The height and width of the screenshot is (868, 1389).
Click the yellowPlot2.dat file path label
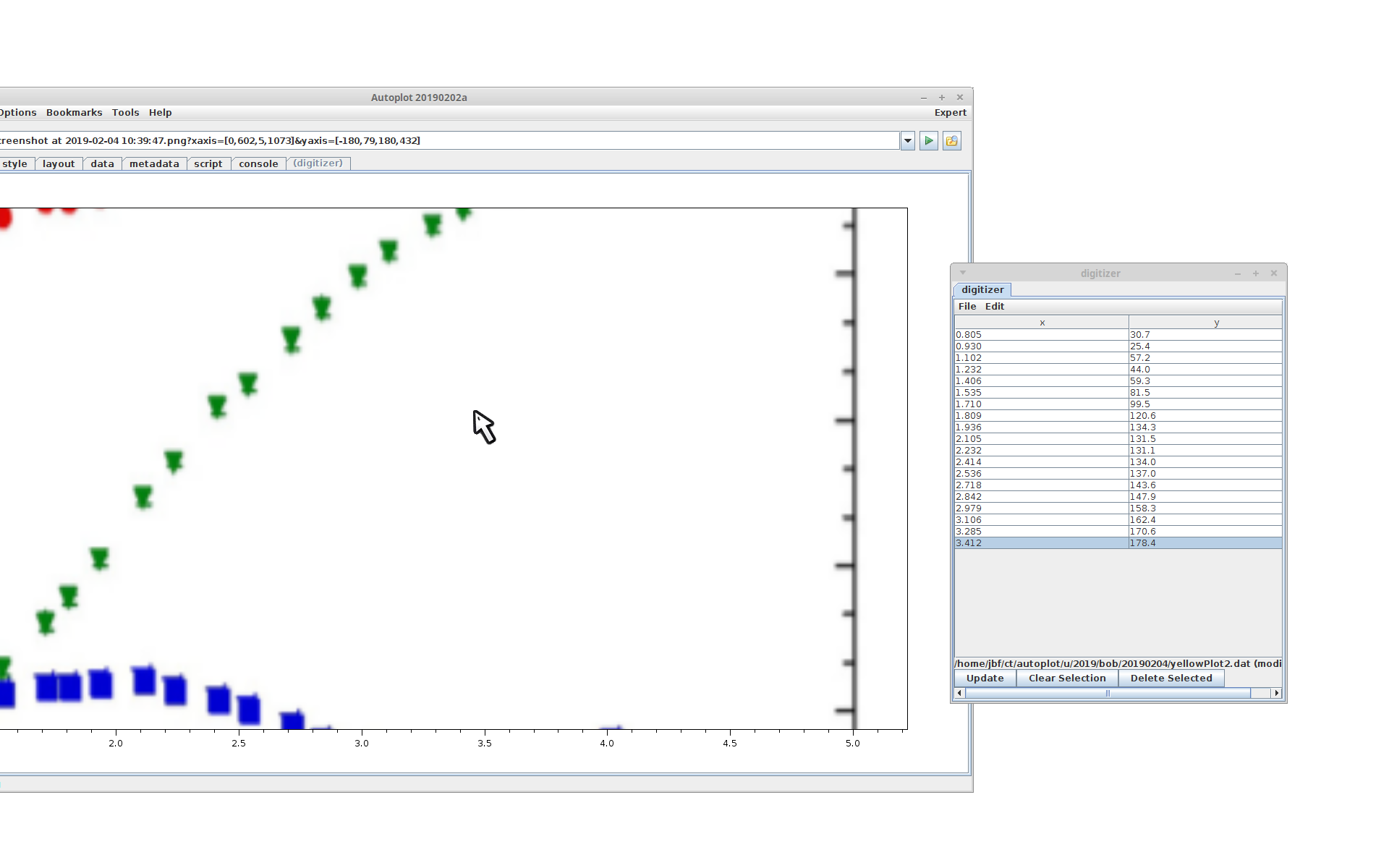[x=1118, y=663]
